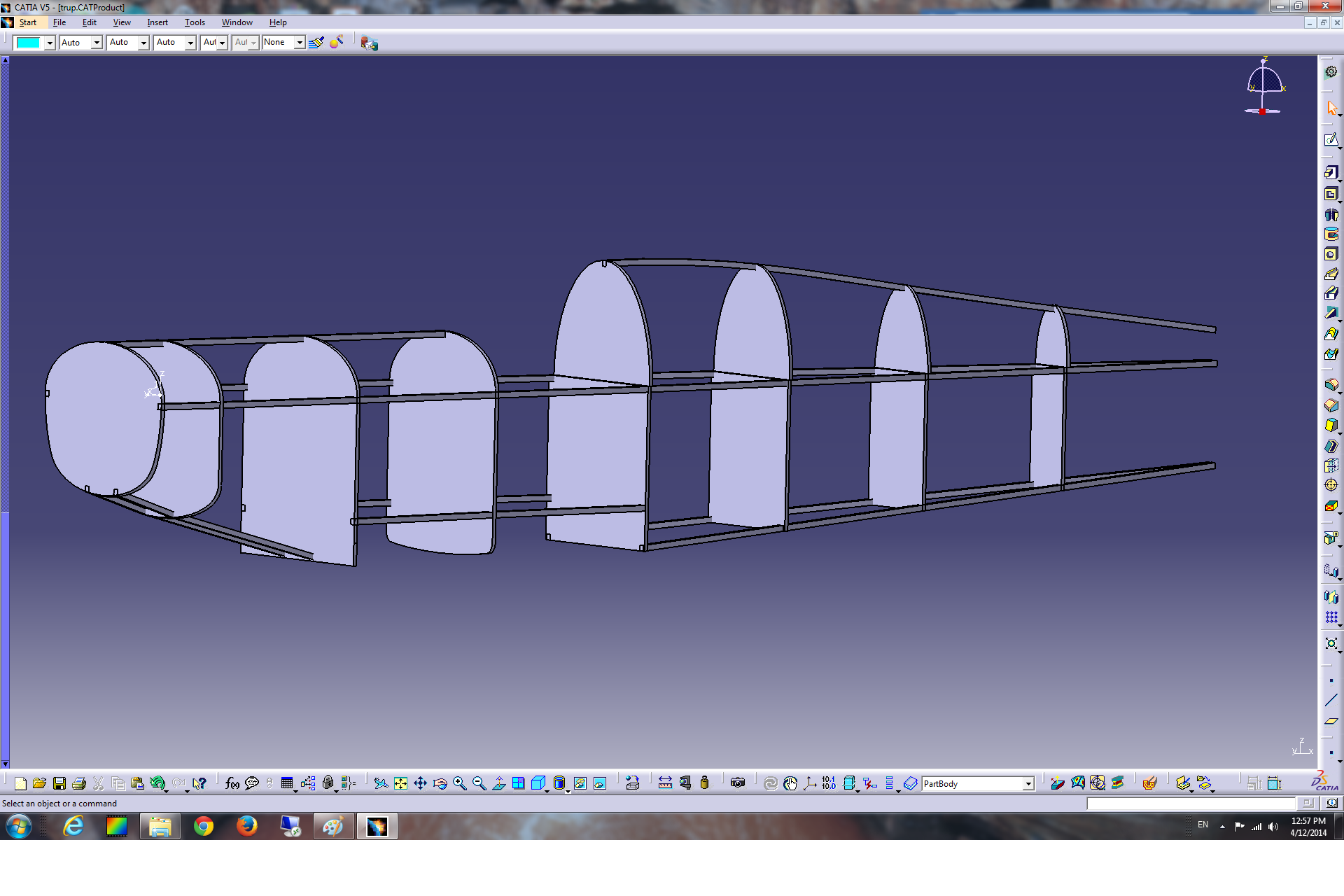Open the Tools menu
Image resolution: width=1344 pixels, height=896 pixels.
[195, 22]
